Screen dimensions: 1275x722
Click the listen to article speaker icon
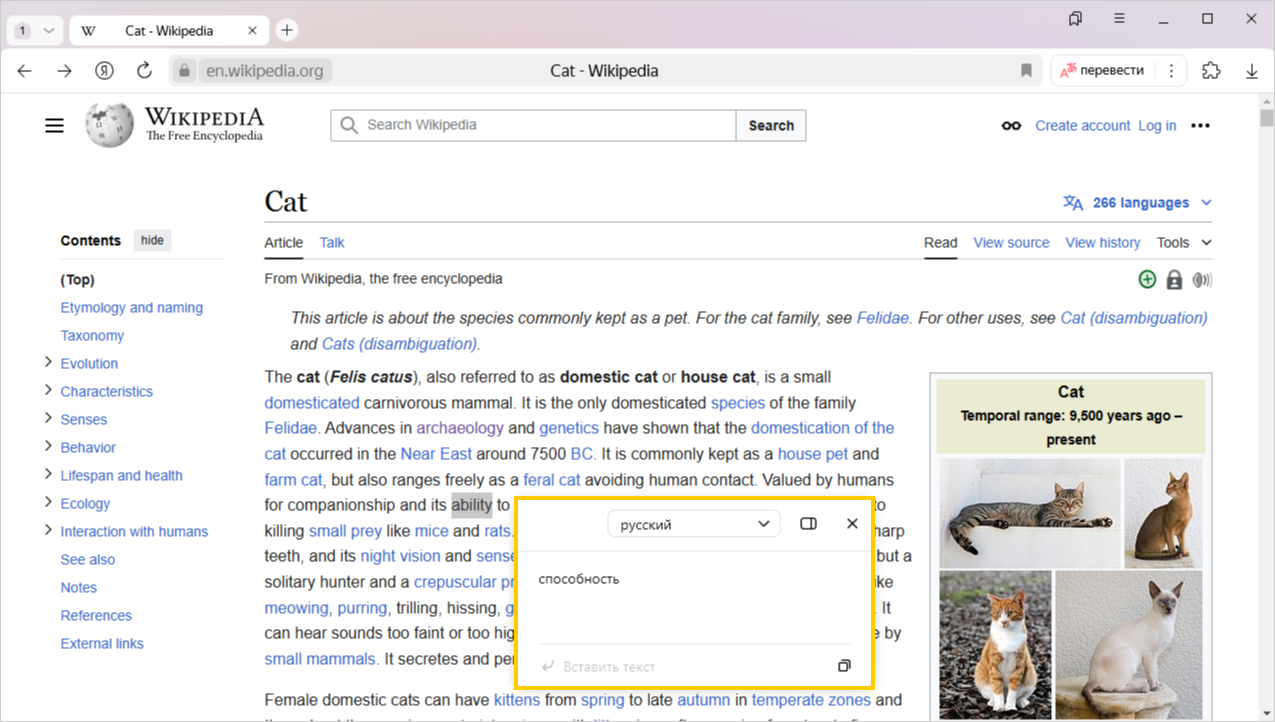point(1201,280)
